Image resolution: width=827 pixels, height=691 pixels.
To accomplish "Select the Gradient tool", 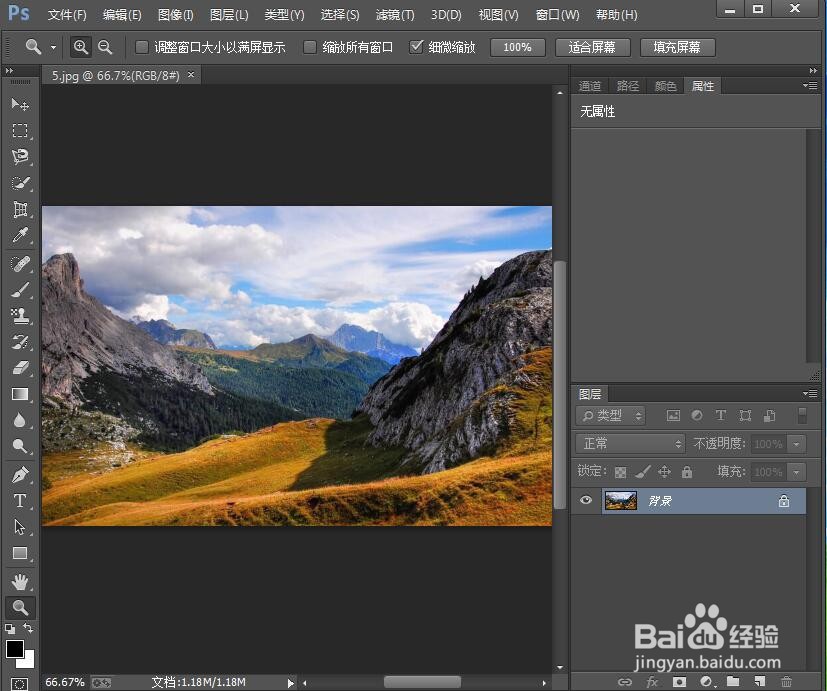I will 20,394.
